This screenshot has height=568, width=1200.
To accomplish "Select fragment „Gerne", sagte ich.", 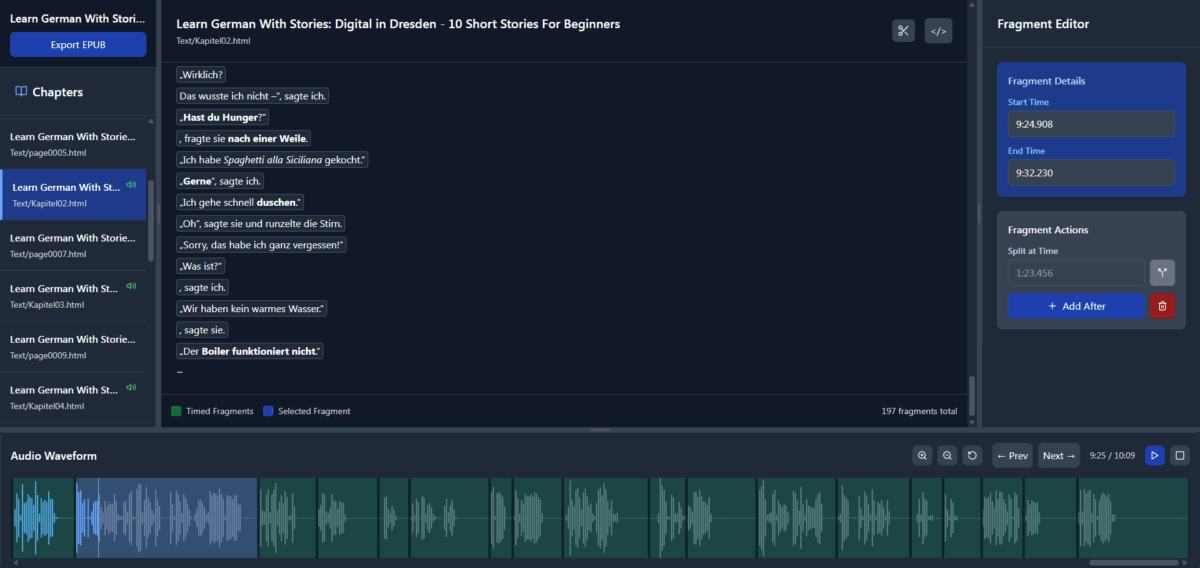I will tap(220, 181).
